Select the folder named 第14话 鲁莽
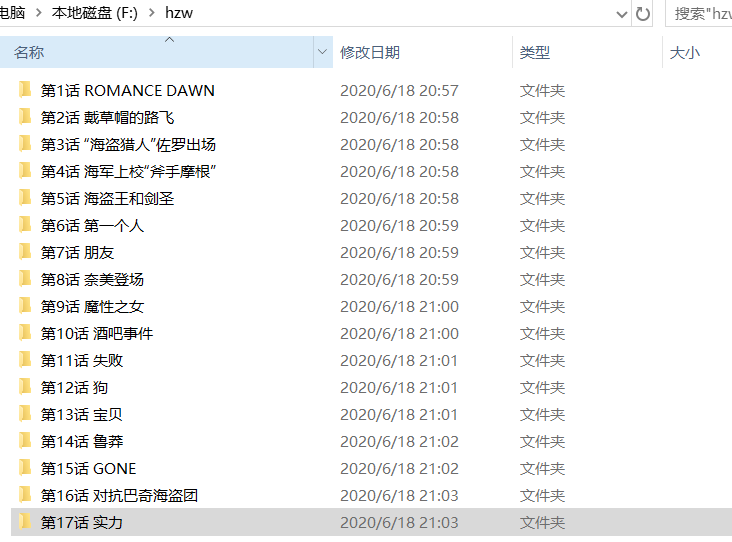This screenshot has width=732, height=542. (x=82, y=442)
